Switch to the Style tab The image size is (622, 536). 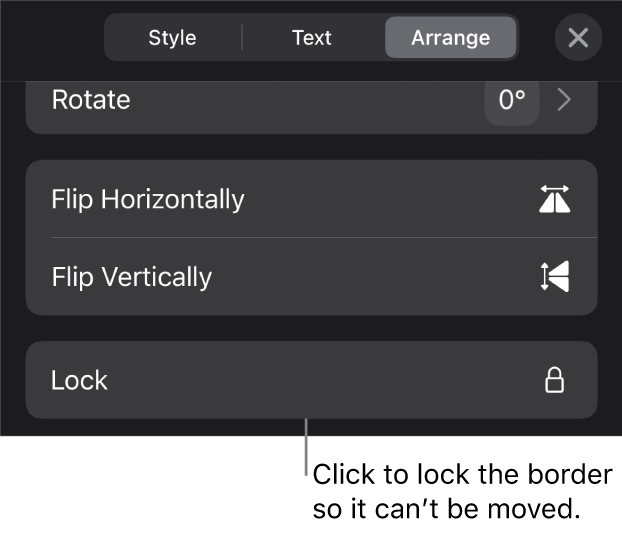(x=172, y=38)
